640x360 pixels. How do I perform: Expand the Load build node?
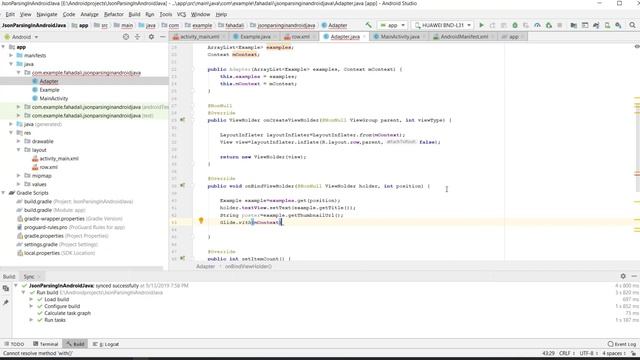[31, 299]
